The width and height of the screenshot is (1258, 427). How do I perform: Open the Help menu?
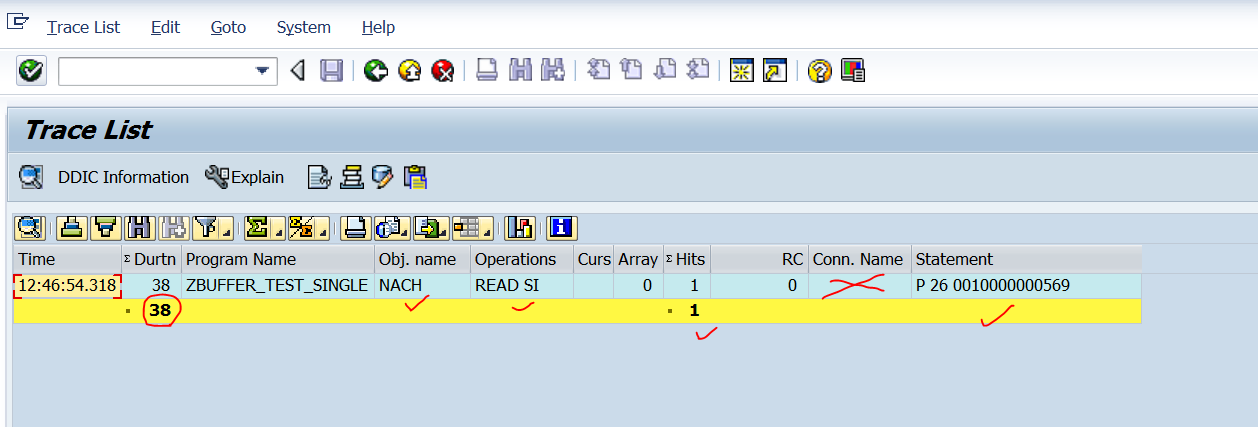378,27
